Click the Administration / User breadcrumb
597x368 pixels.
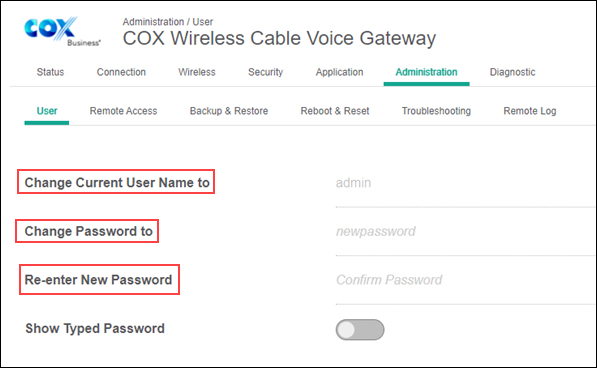[x=168, y=22]
